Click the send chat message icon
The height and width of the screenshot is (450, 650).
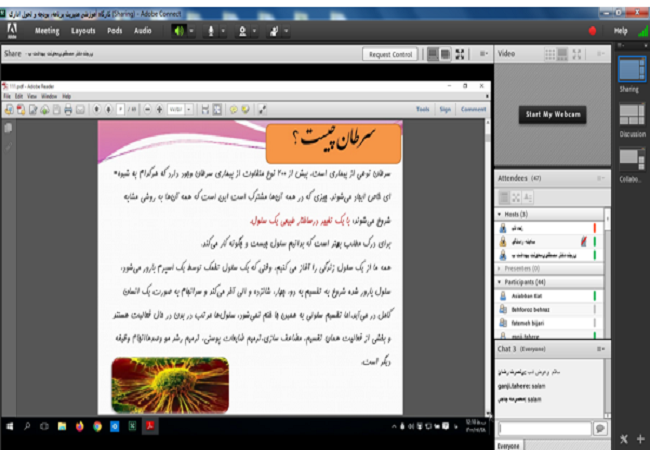(x=599, y=427)
